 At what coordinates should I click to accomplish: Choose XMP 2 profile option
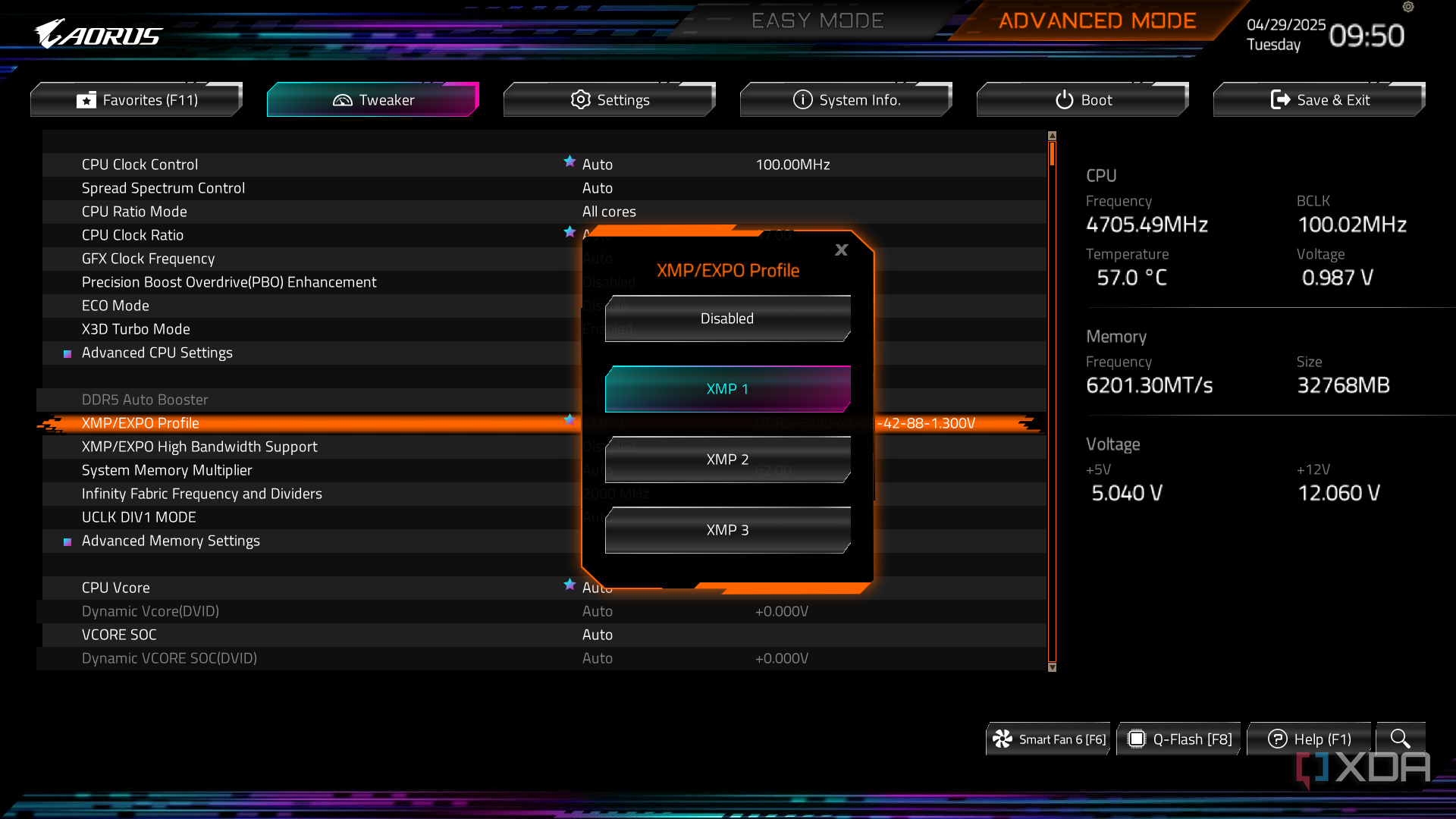click(x=727, y=460)
